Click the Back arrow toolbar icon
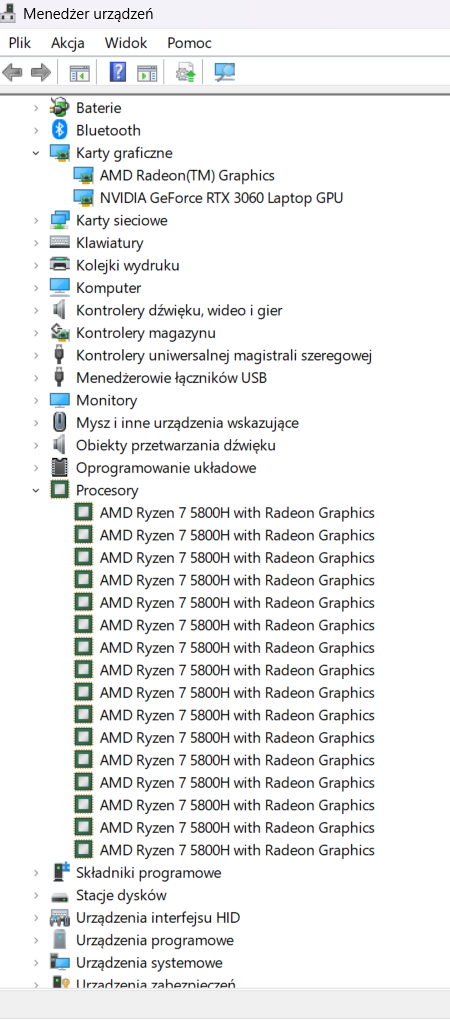The height and width of the screenshot is (1020, 450). coord(12,72)
